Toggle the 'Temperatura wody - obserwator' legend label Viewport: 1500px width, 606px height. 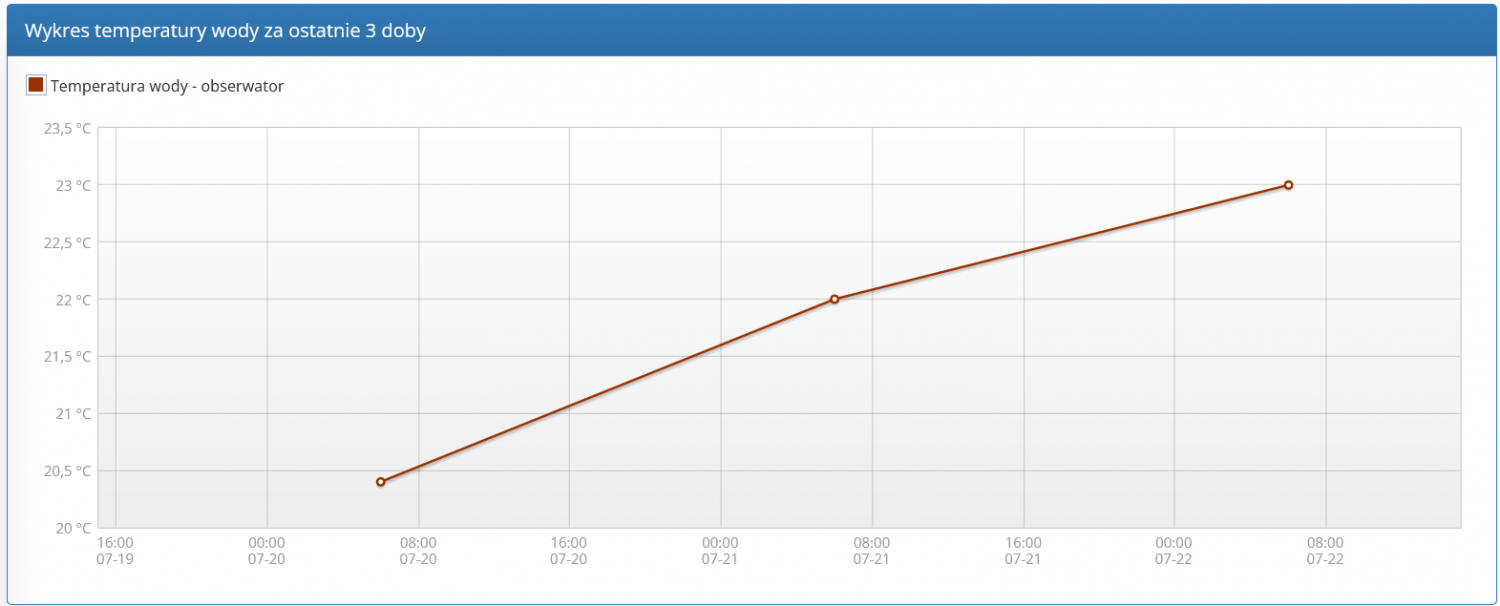167,86
